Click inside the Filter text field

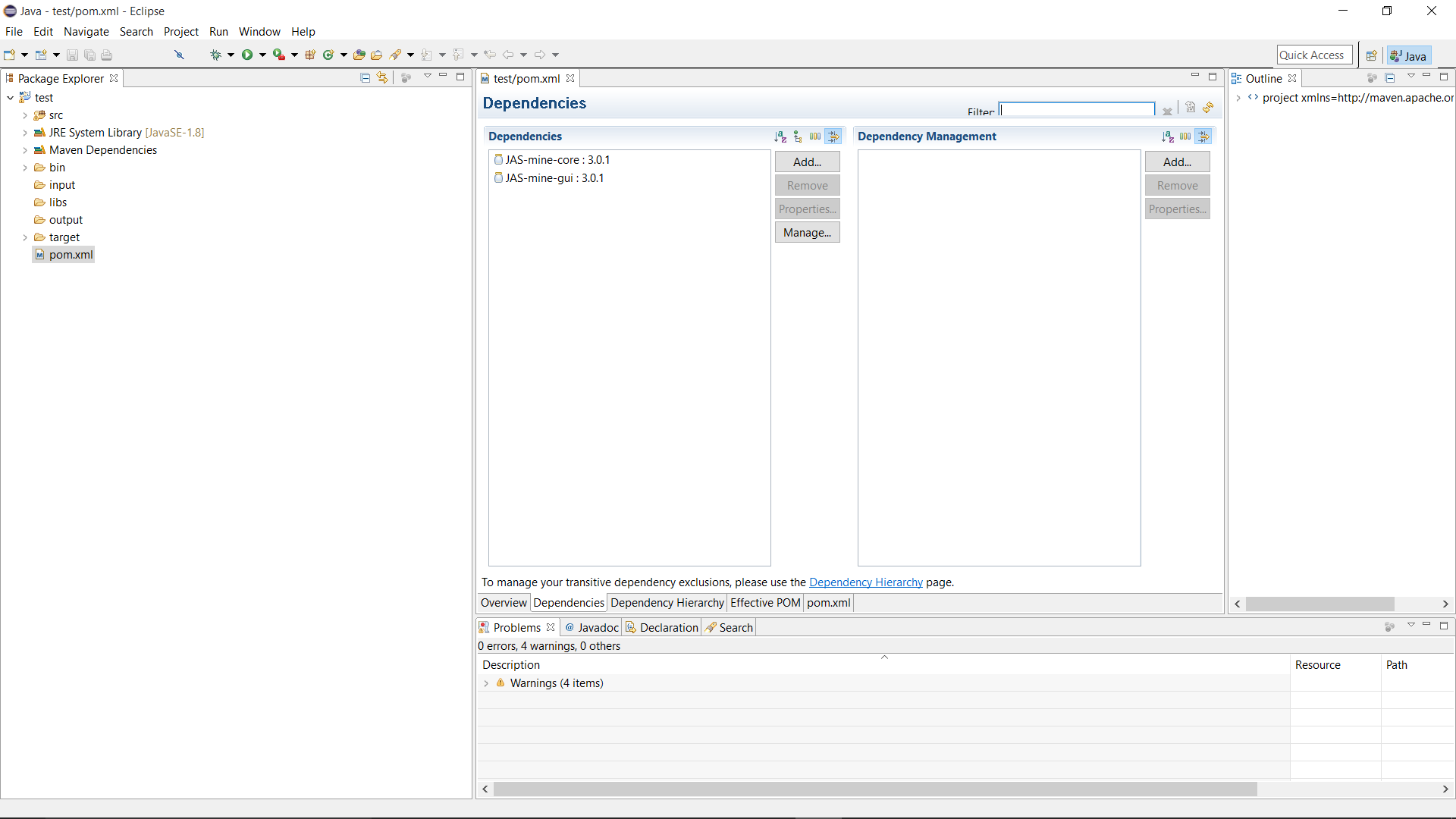(1077, 110)
